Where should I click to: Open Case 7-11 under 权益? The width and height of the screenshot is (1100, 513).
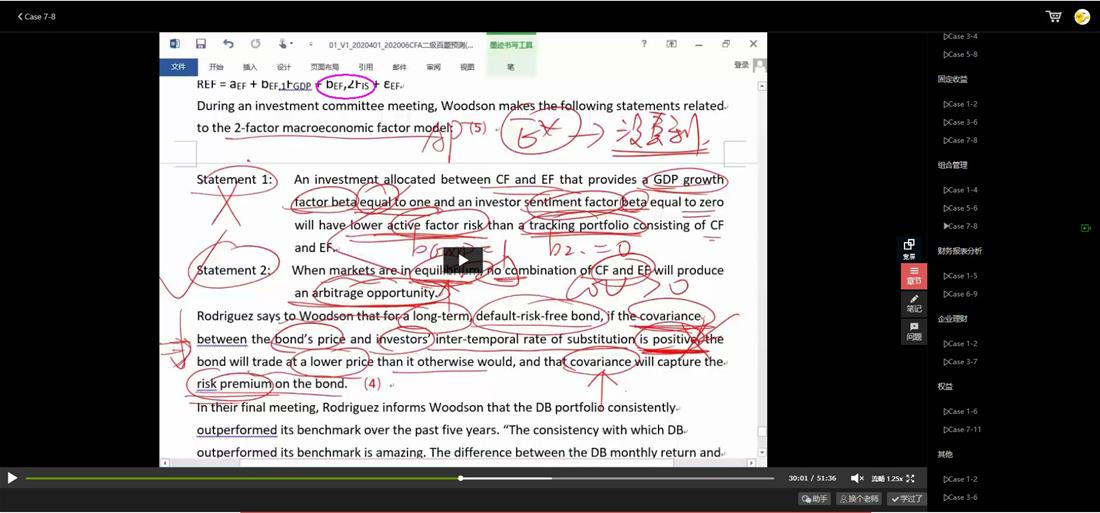point(962,429)
